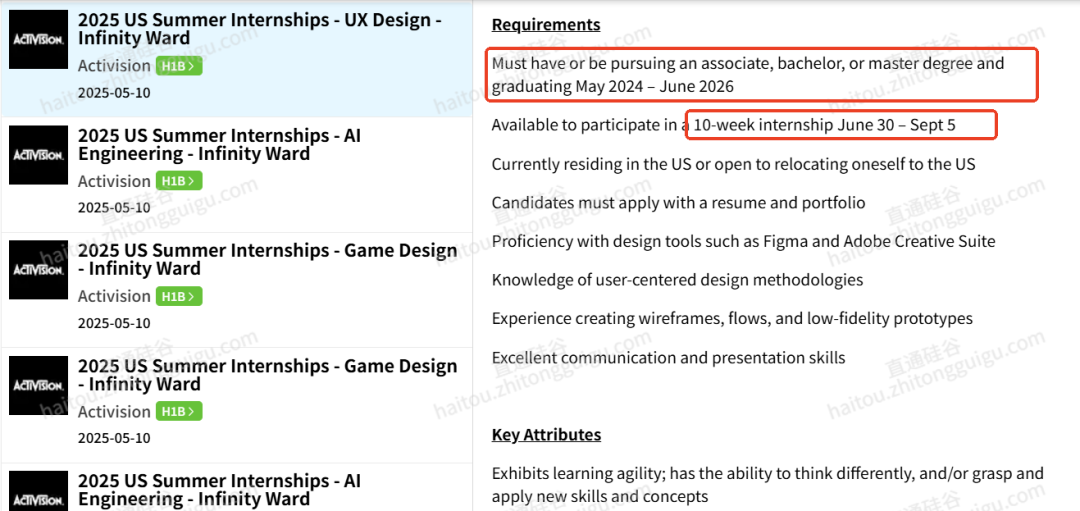Image resolution: width=1080 pixels, height=511 pixels.
Task: Select the Key Attributes heading
Action: (546, 435)
